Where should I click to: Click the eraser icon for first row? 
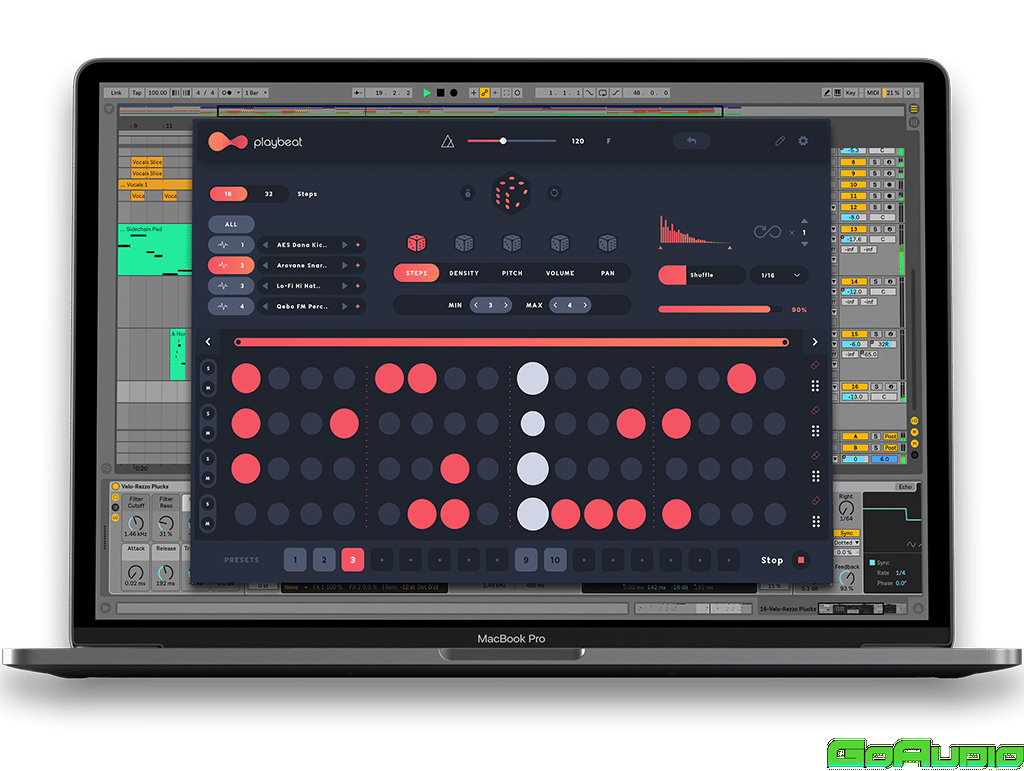pyautogui.click(x=815, y=366)
